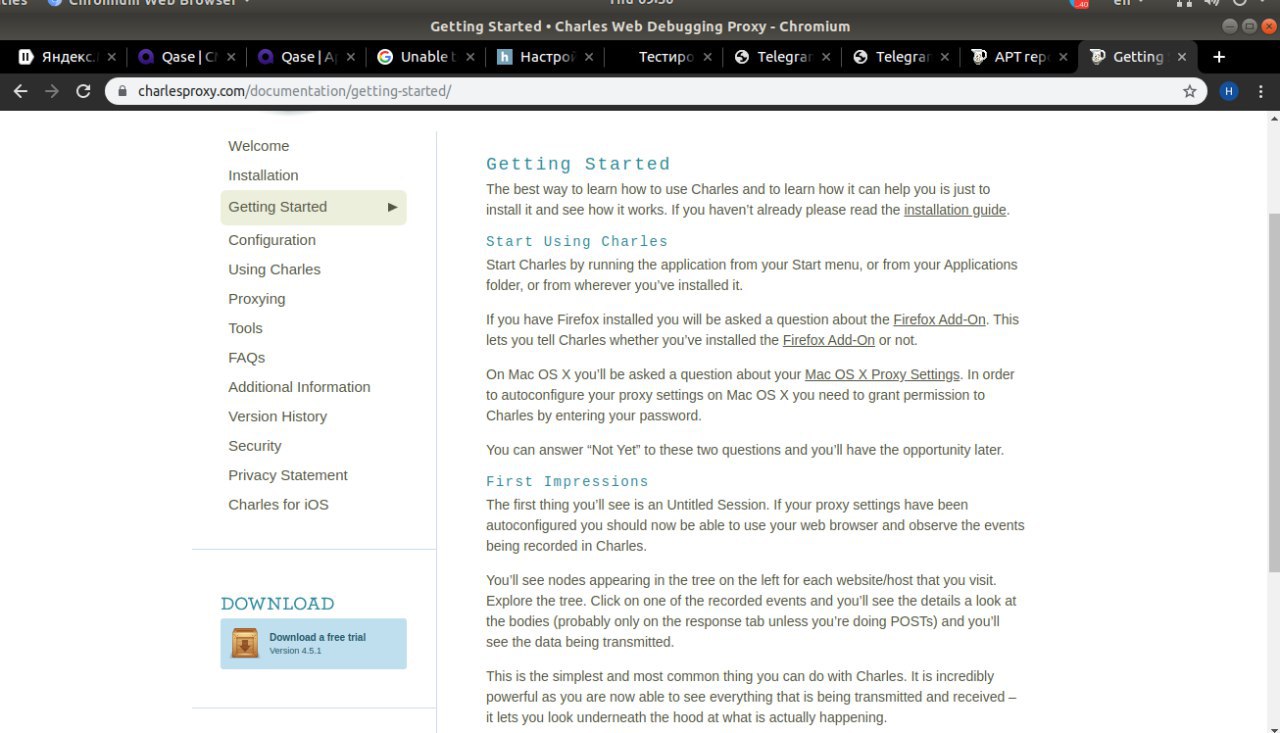
Task: Click the Start Using Charles heading
Action: (577, 241)
